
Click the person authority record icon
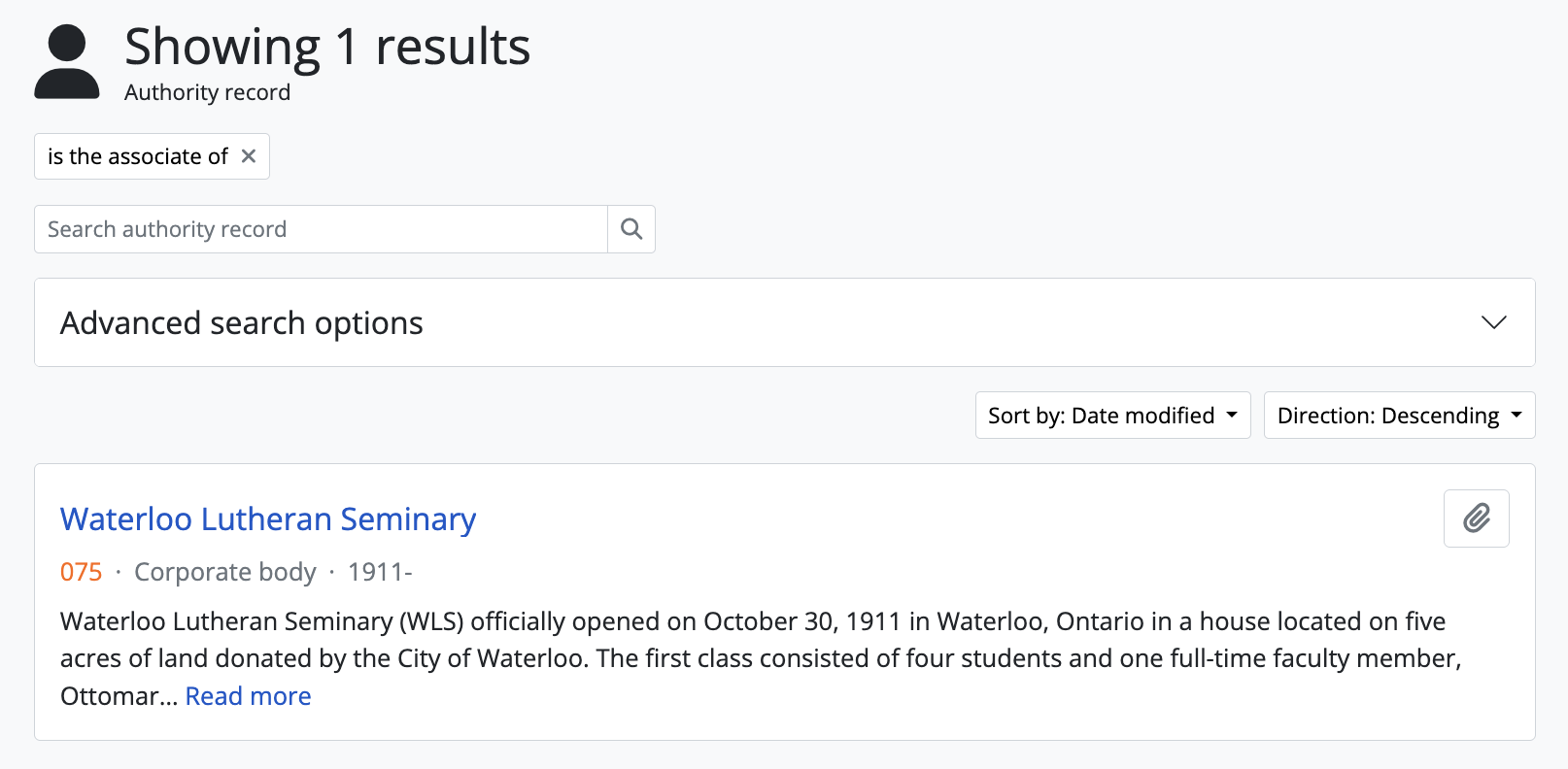tap(67, 62)
